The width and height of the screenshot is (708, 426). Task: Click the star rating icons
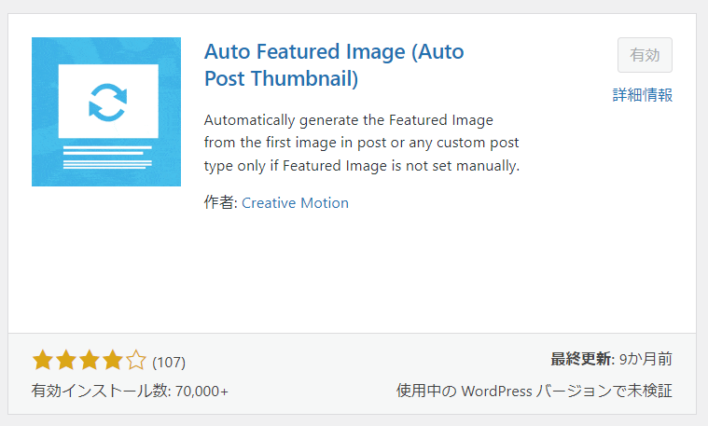[89, 360]
